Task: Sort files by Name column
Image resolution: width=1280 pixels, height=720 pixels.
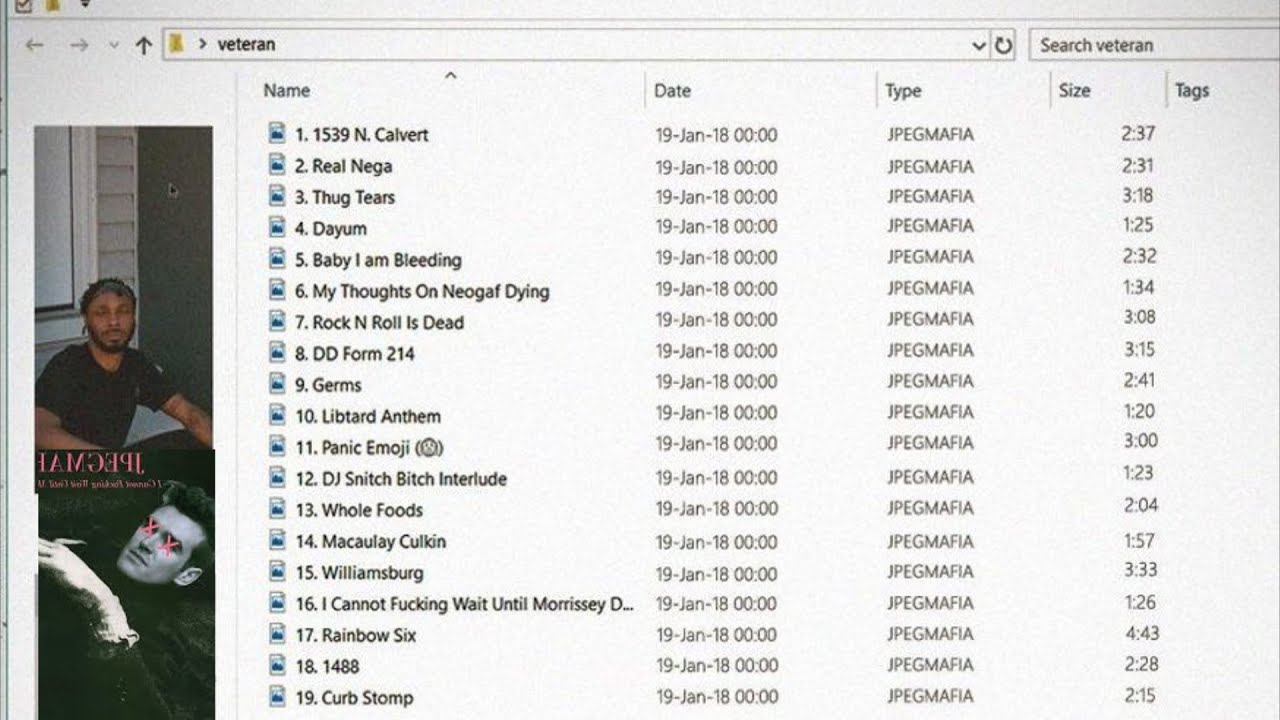Action: point(286,90)
